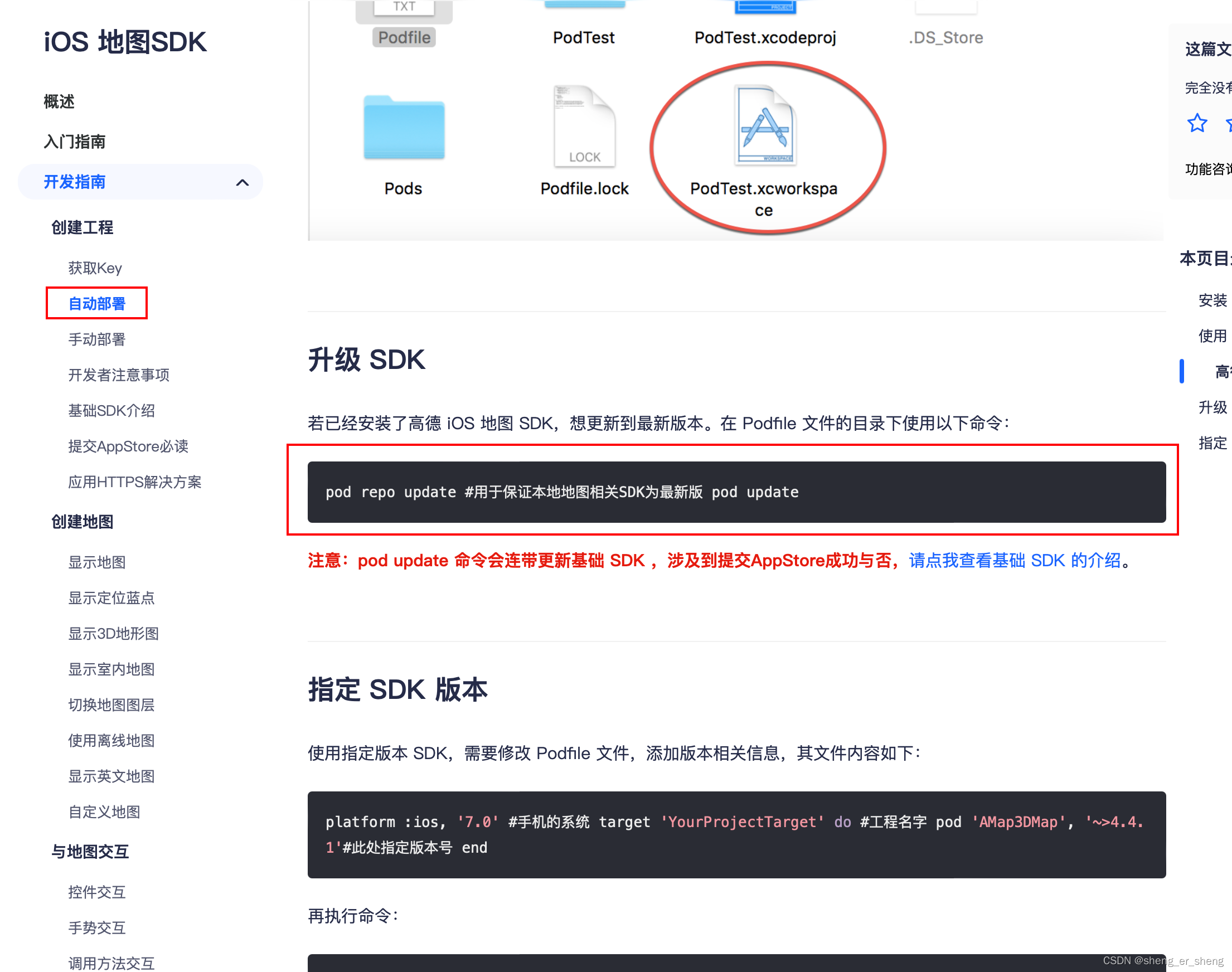Open 显示3D地形图 in the sidebar

coord(113,633)
